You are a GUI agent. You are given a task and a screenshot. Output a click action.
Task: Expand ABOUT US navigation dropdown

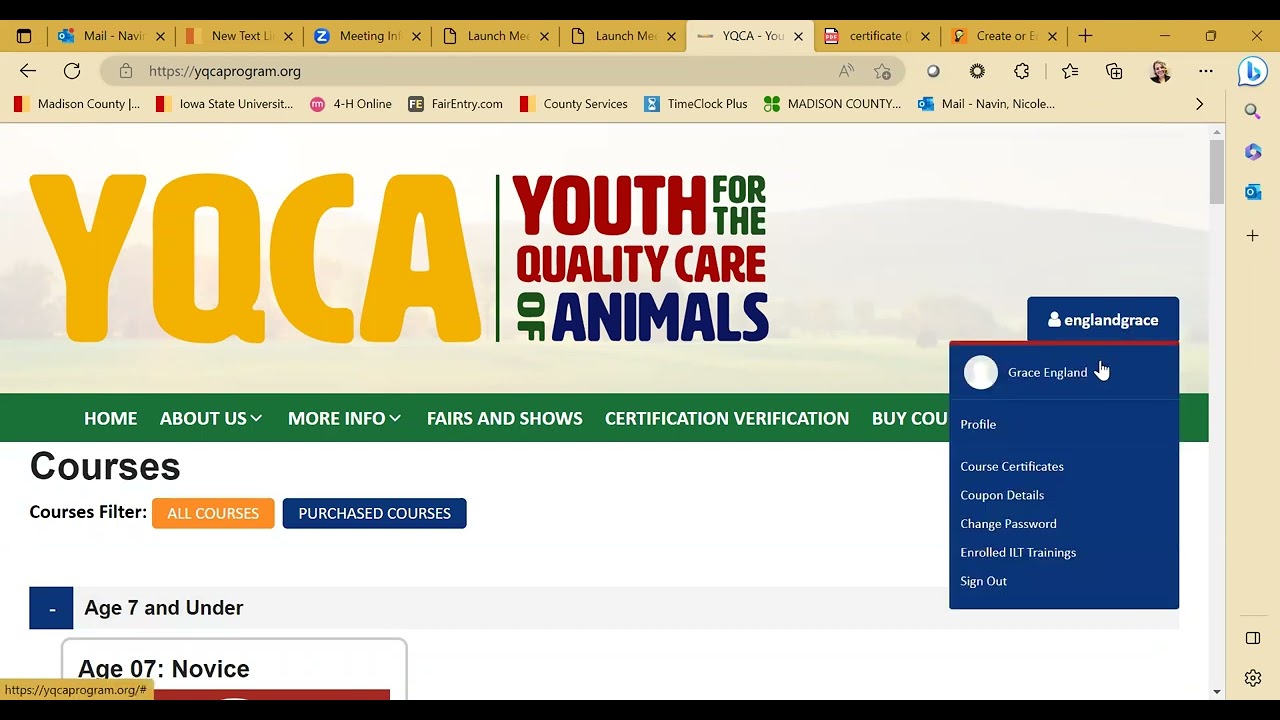[x=211, y=418]
